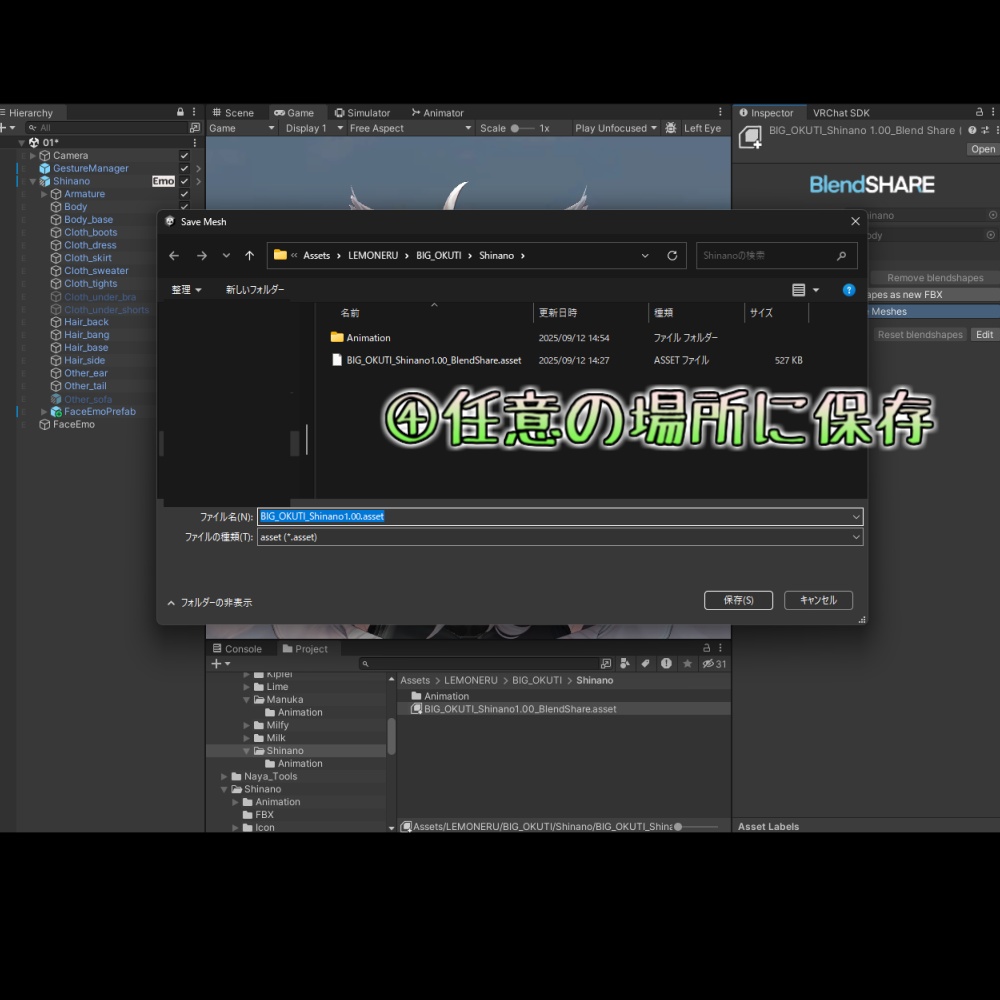Click the キャンセル cancel button
Image resolution: width=1000 pixels, height=1000 pixels.
point(818,600)
